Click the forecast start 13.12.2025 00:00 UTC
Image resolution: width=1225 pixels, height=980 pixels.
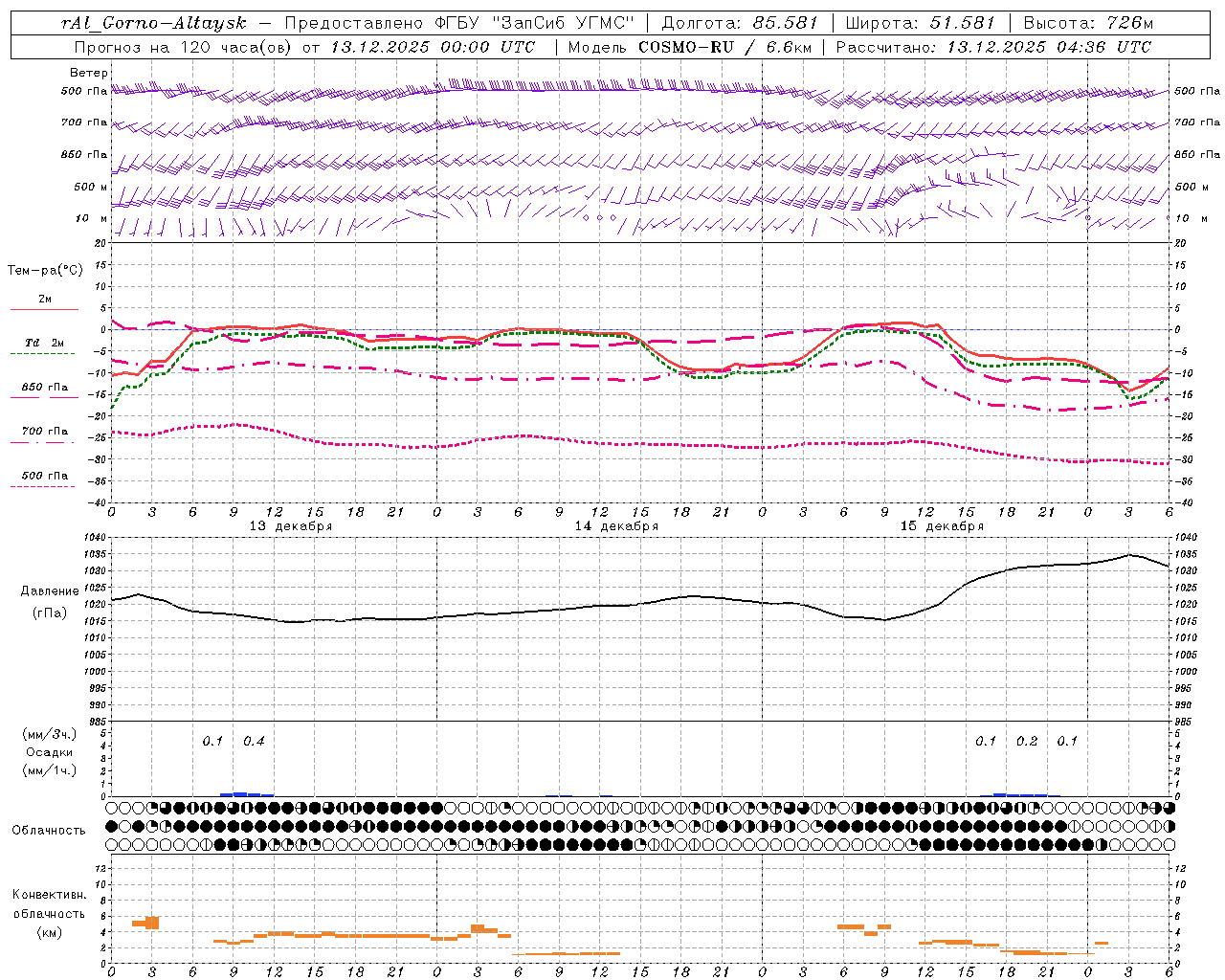coord(433,47)
